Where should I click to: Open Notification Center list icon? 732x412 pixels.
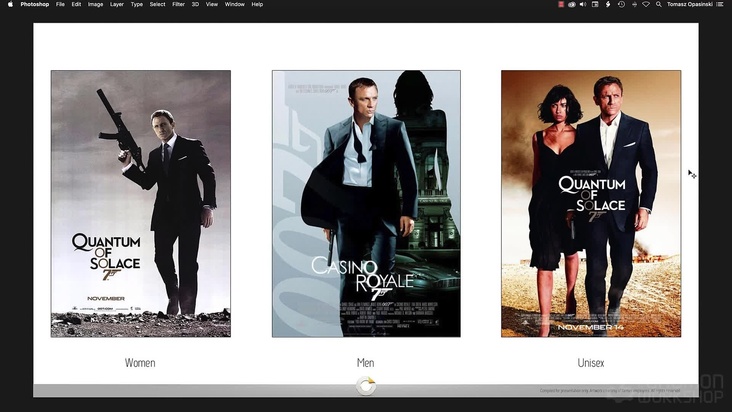(x=720, y=4)
